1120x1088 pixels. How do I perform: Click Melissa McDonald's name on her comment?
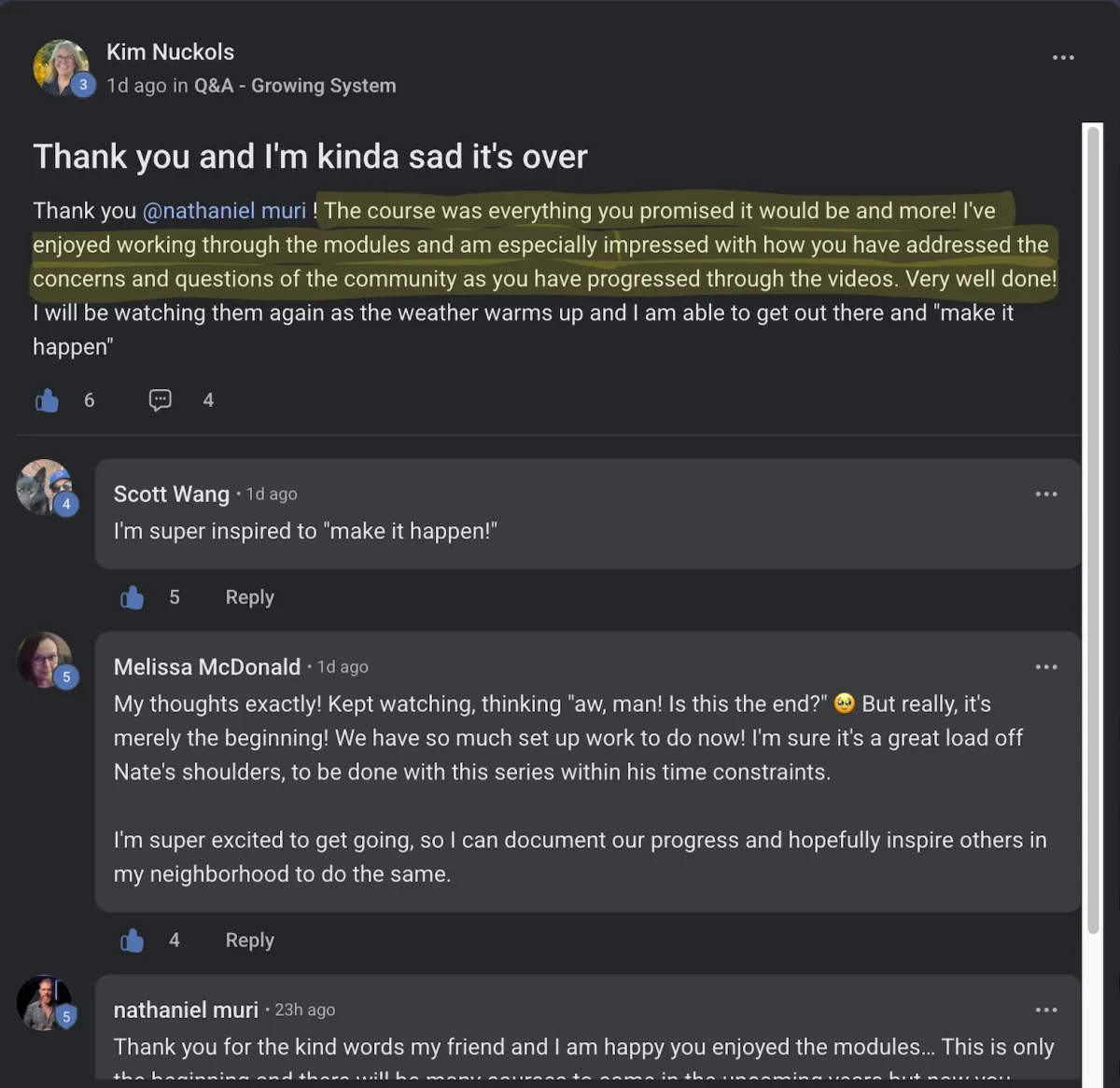207,667
